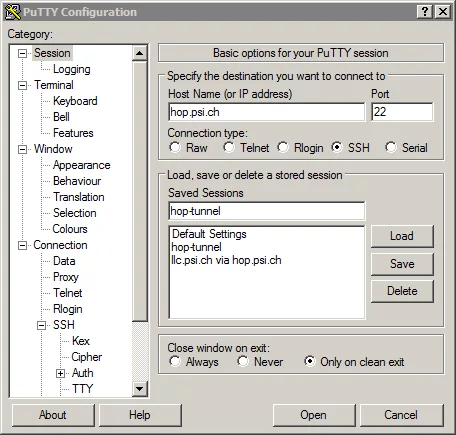Open the Appearance category
This screenshot has width=456, height=435.
(x=82, y=165)
